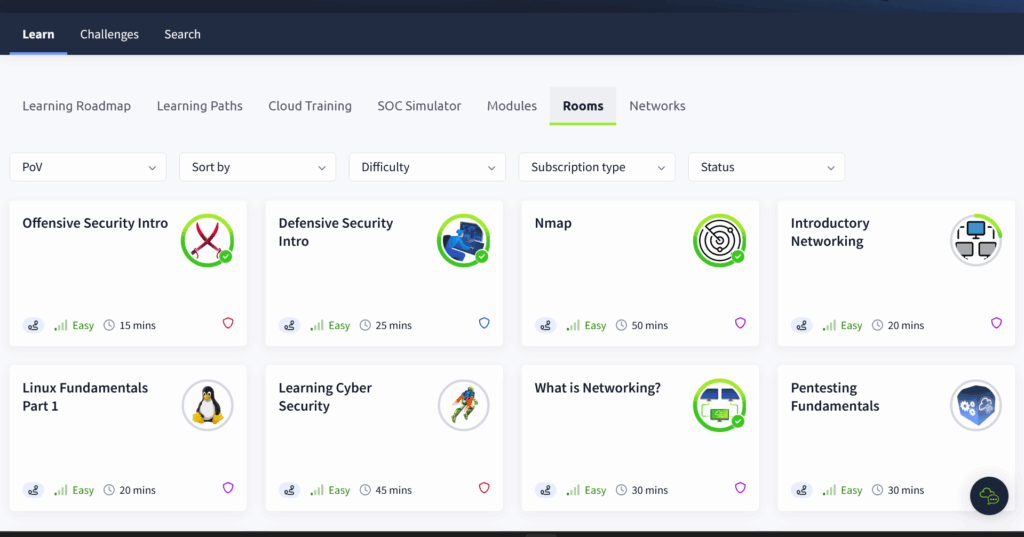Click the Learning Cyber Security jetpack icon
Image resolution: width=1024 pixels, height=537 pixels.
tap(464, 405)
